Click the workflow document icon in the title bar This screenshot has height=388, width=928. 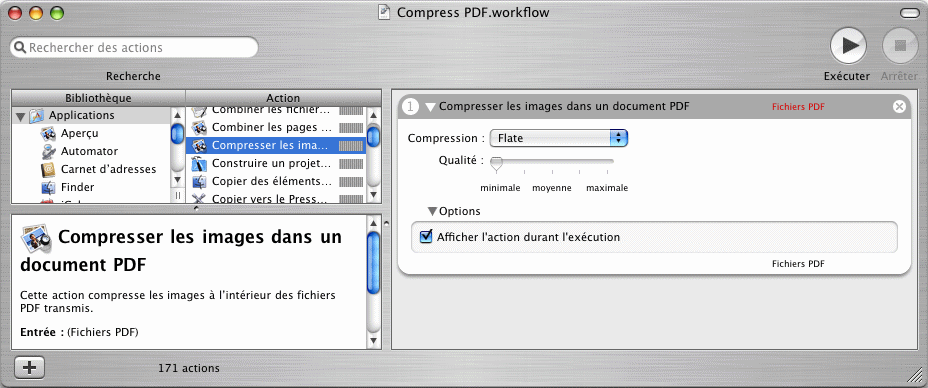[384, 12]
